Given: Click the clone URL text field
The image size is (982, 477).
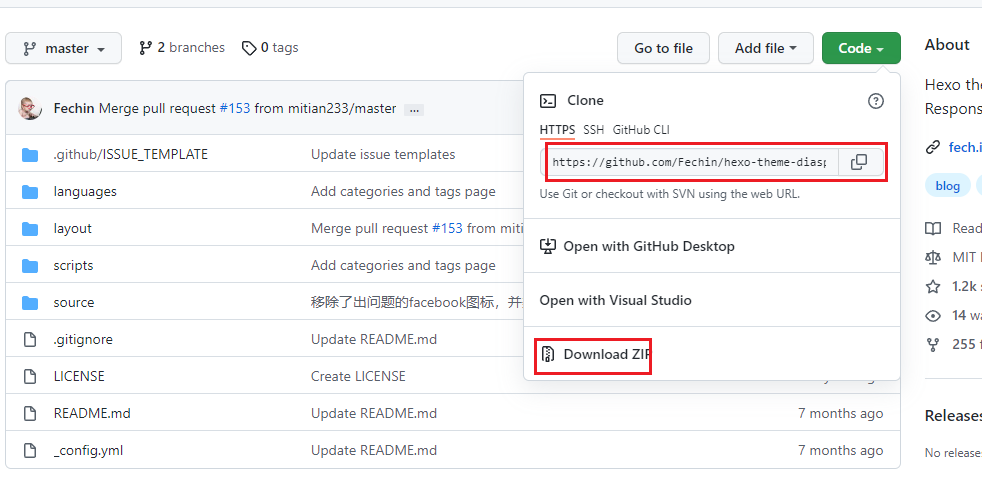Looking at the screenshot, I should tap(690, 162).
